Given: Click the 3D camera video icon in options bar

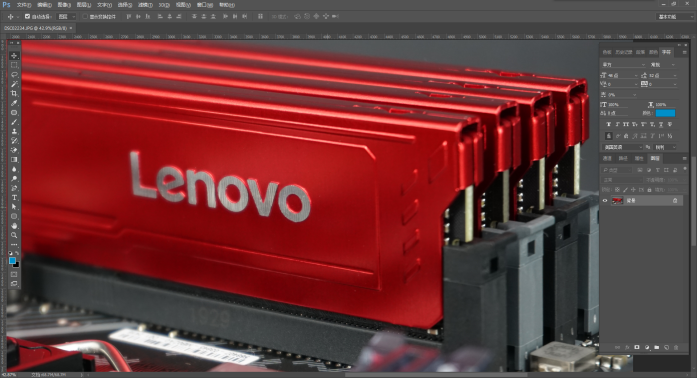Looking at the screenshot, I should [x=335, y=16].
